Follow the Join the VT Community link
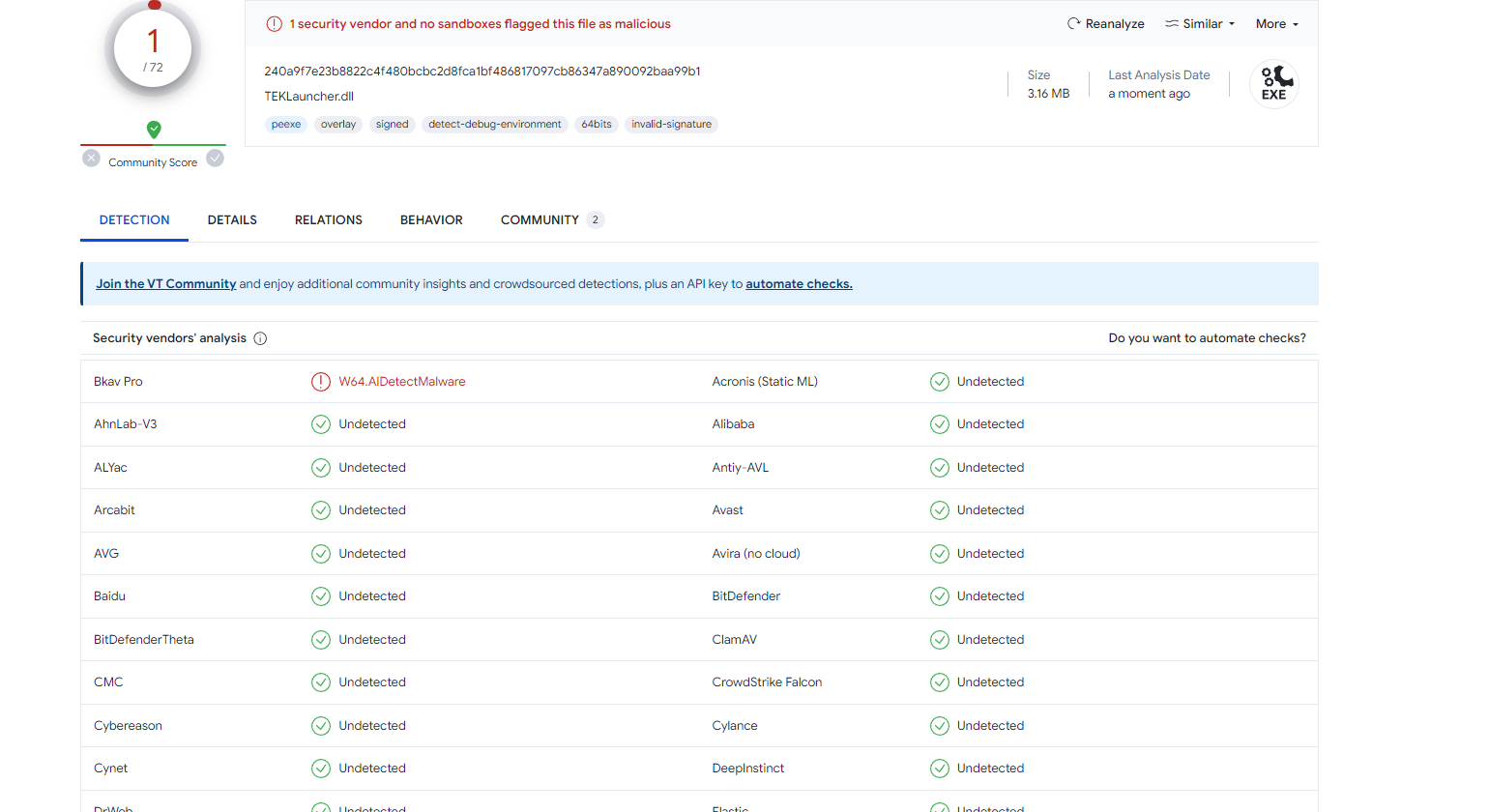The image size is (1489, 812). (165, 284)
